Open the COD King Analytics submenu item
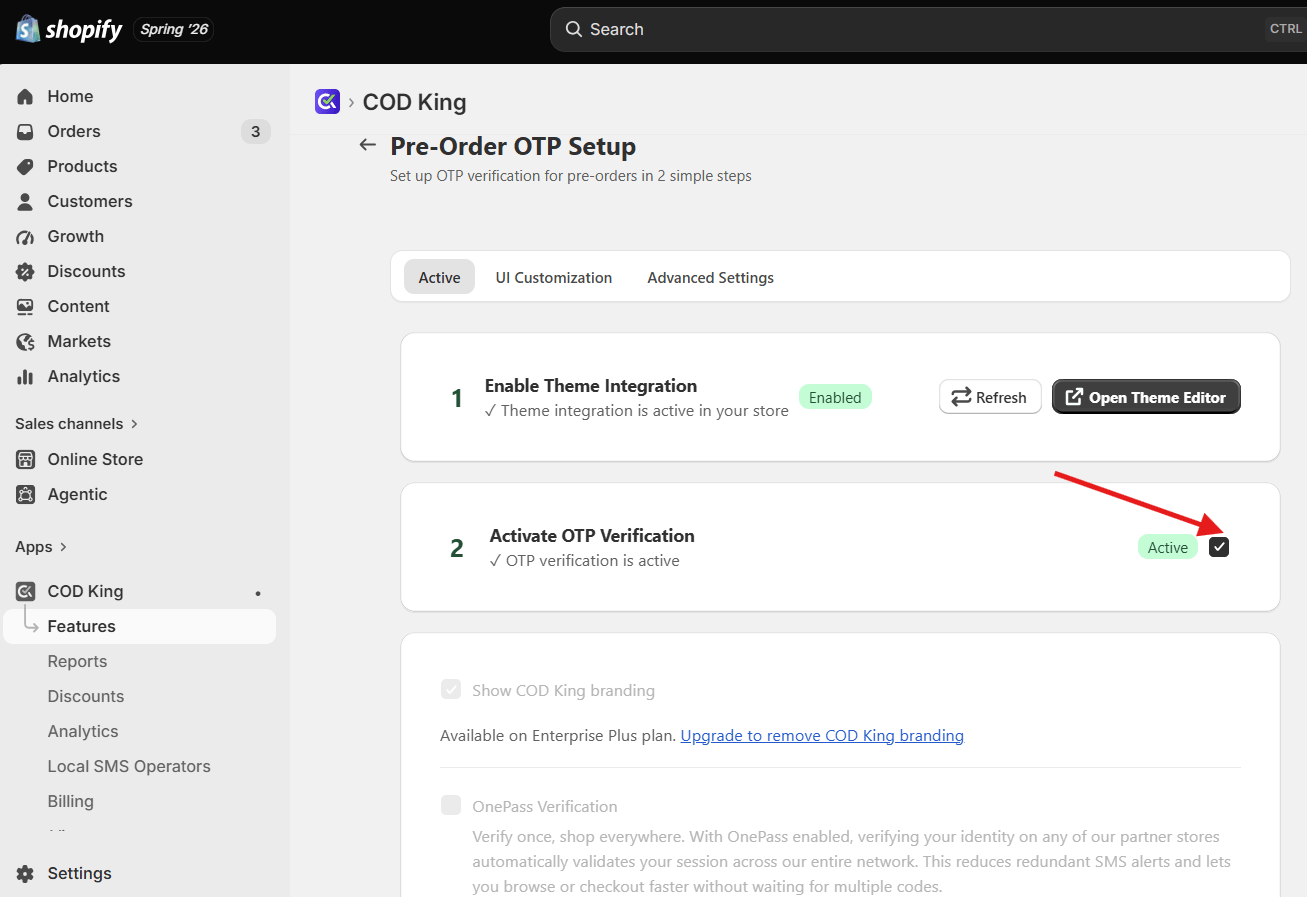1307x897 pixels. click(x=83, y=731)
